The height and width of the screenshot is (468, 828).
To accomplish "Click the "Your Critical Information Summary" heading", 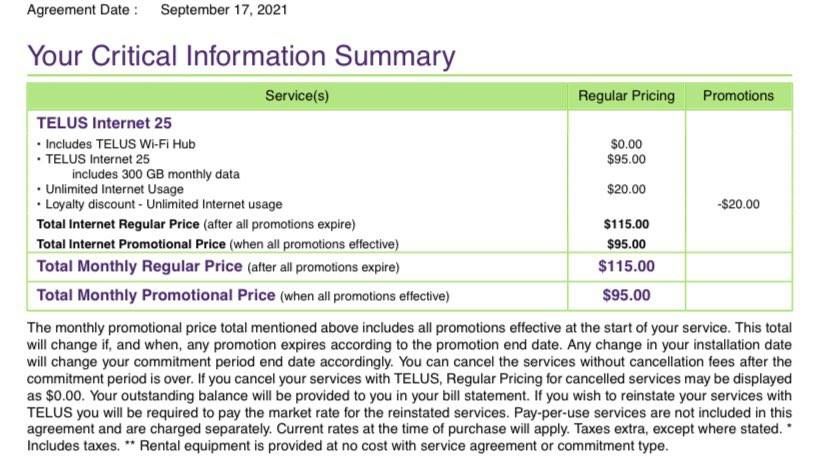I will [x=240, y=56].
